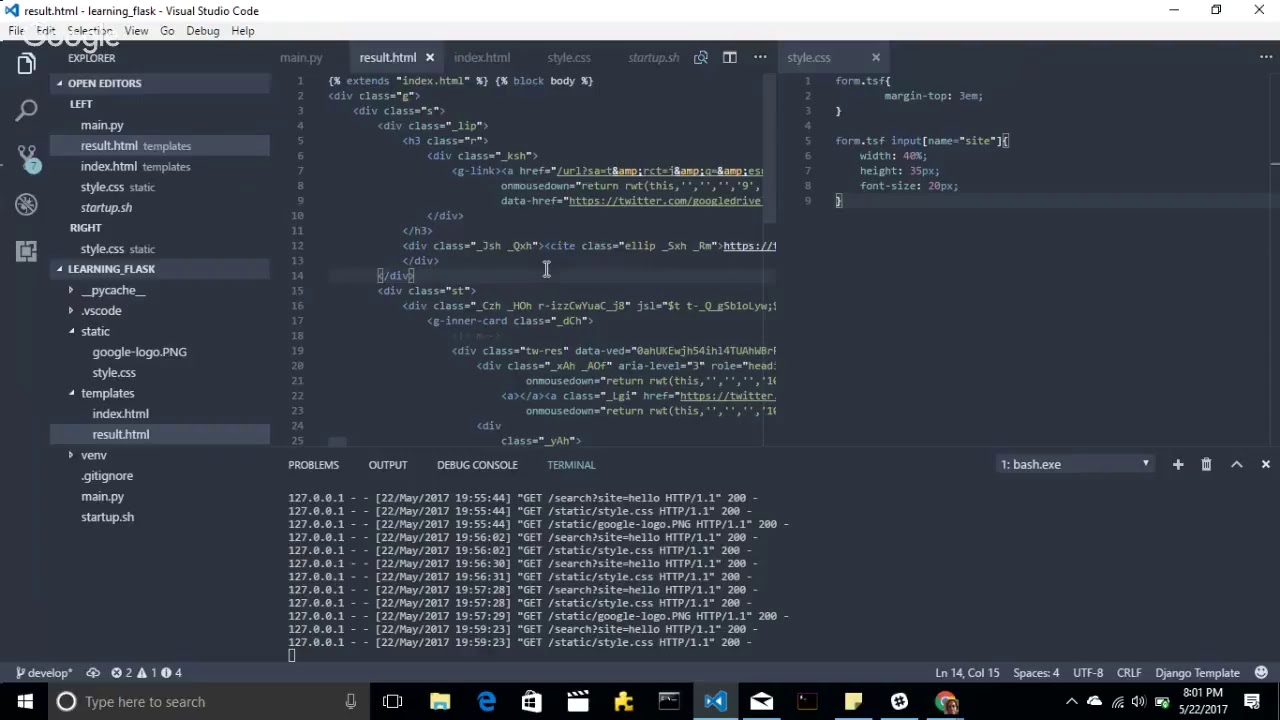
Task: Click the Open Changes icon in editor toolbar
Action: click(701, 57)
